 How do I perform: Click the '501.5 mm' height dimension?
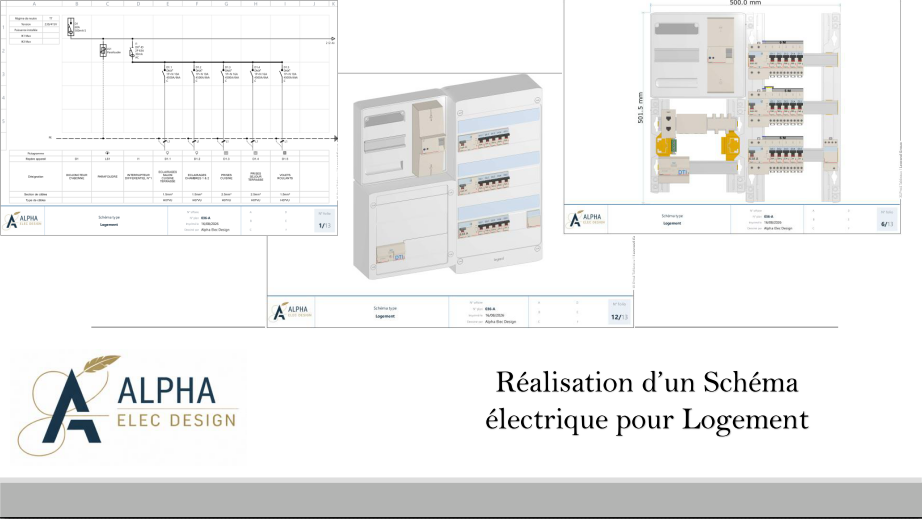click(641, 108)
